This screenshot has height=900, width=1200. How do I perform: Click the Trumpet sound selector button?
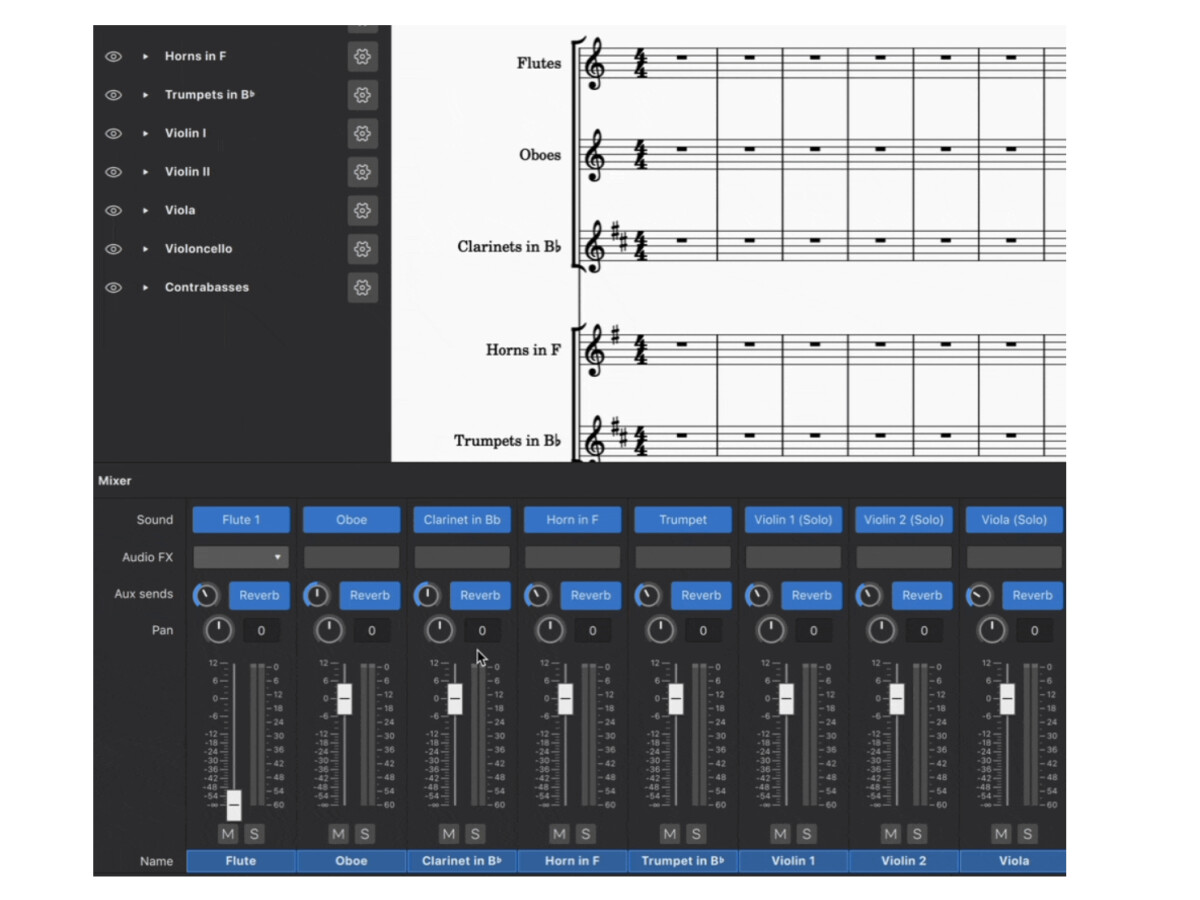[x=683, y=520]
